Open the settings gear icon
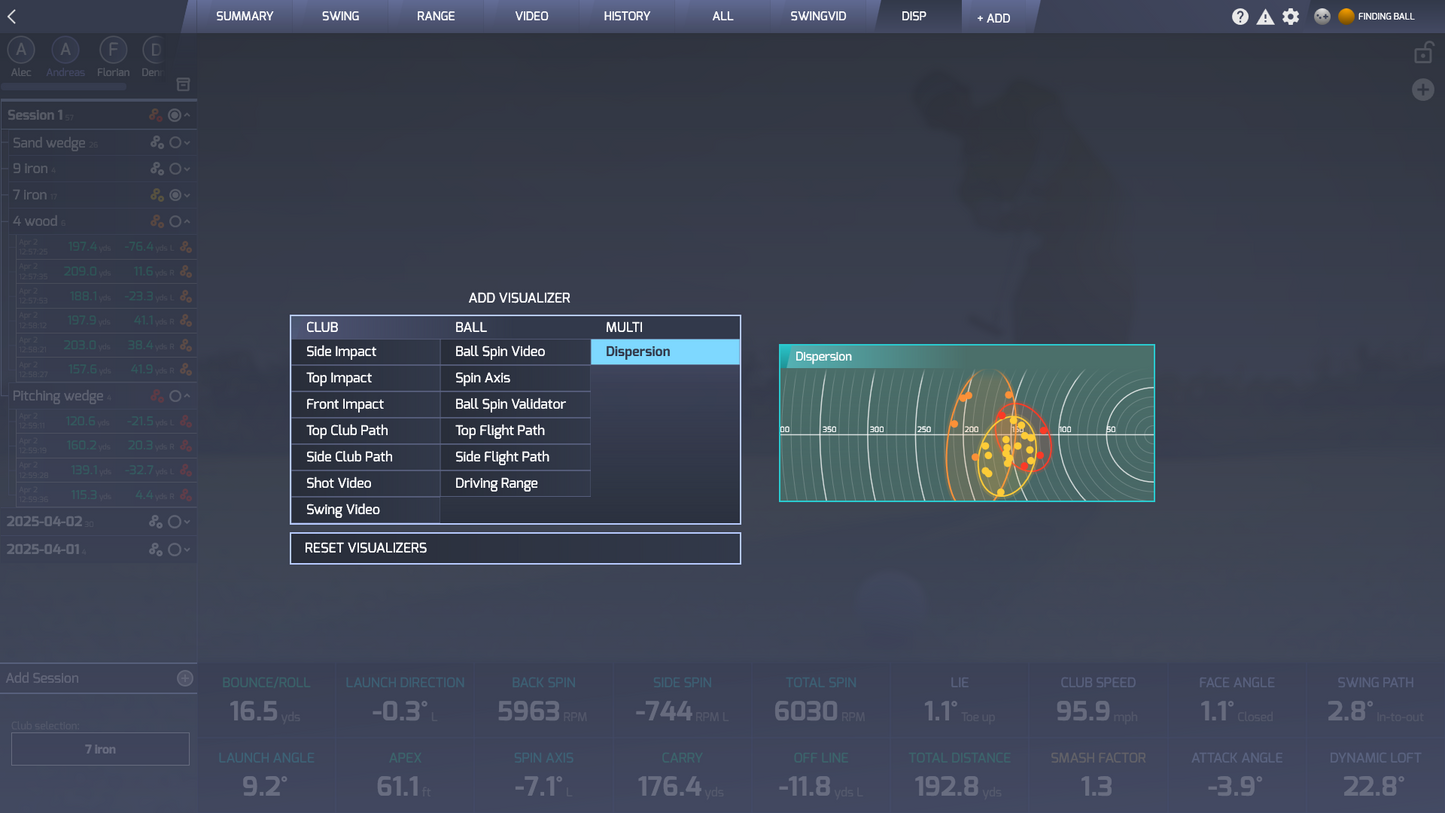The image size is (1445, 813). (x=1290, y=16)
